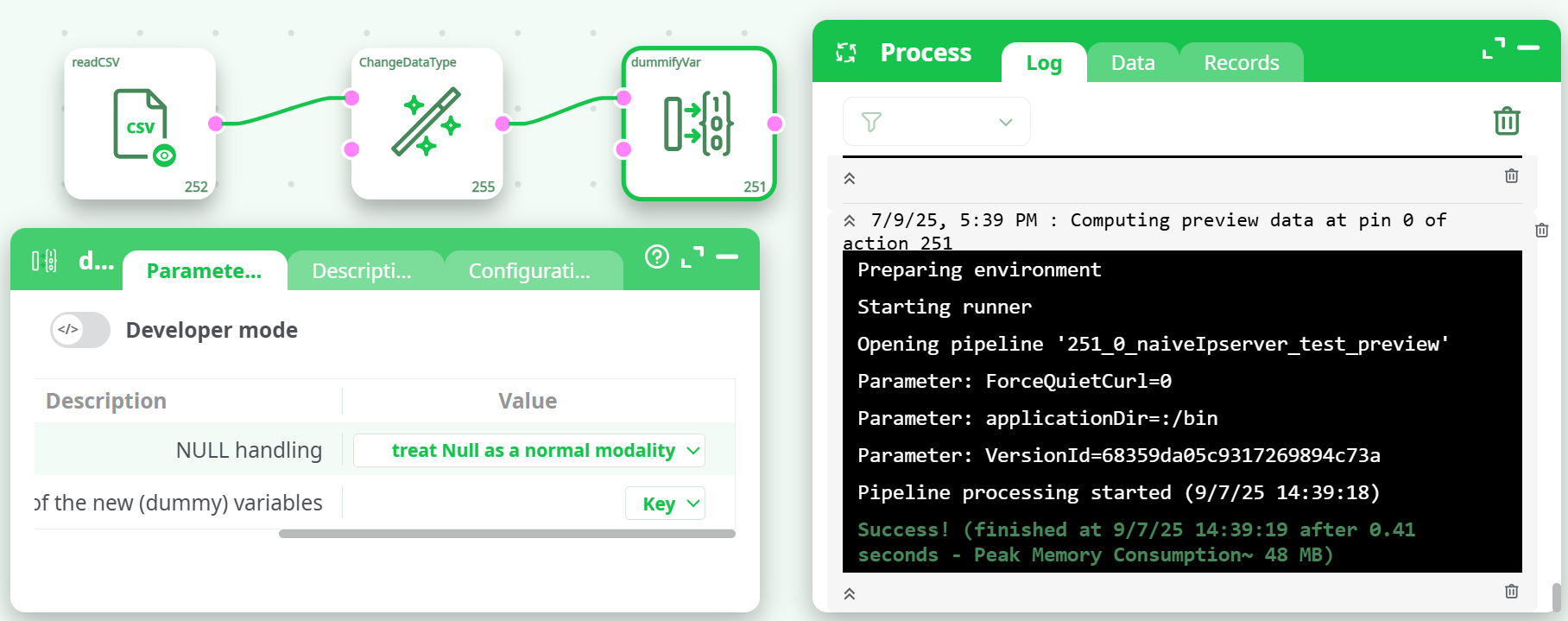Toggle preview eye on readCSV node

tap(164, 155)
